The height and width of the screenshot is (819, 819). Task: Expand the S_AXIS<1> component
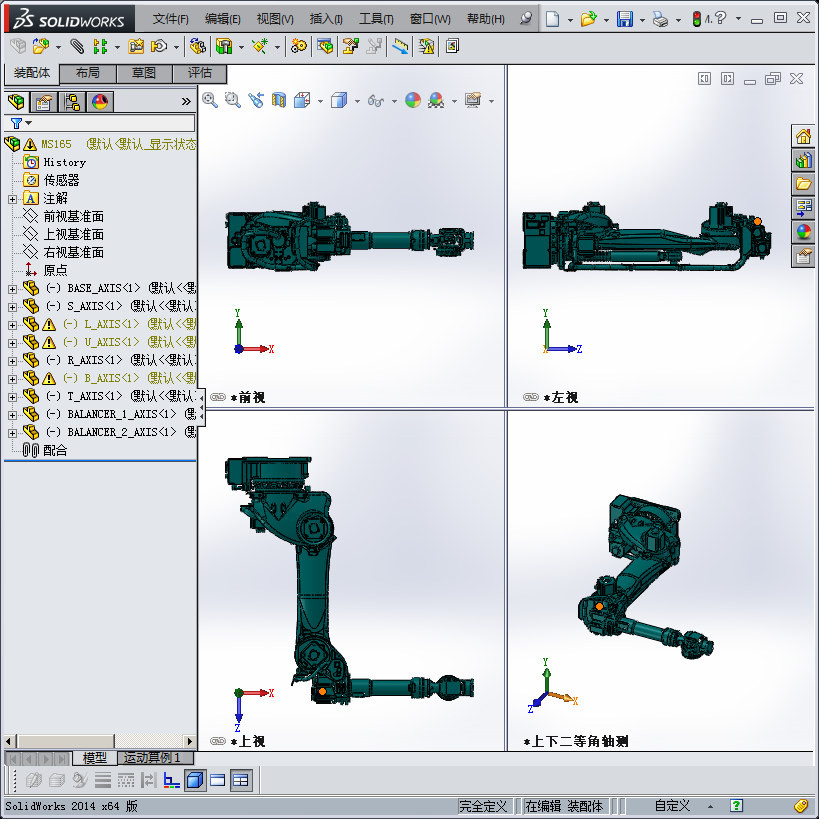(x=13, y=308)
